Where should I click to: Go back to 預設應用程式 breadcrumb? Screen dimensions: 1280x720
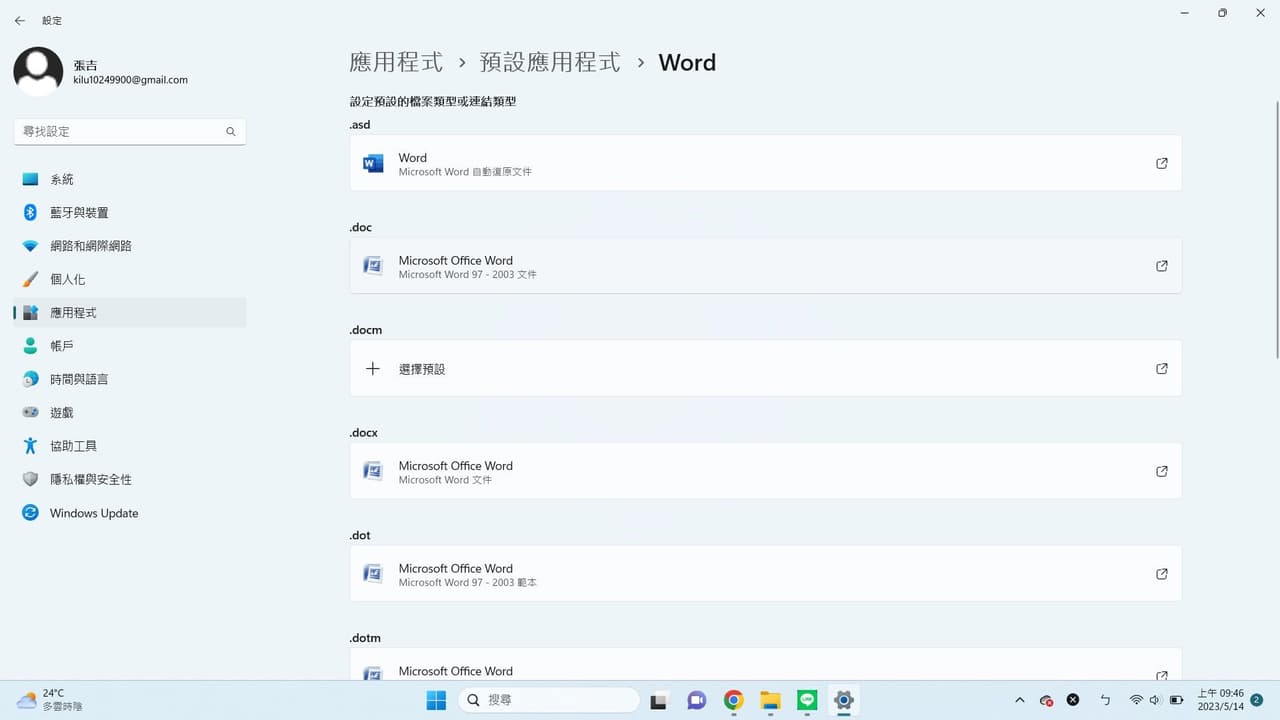(x=550, y=62)
